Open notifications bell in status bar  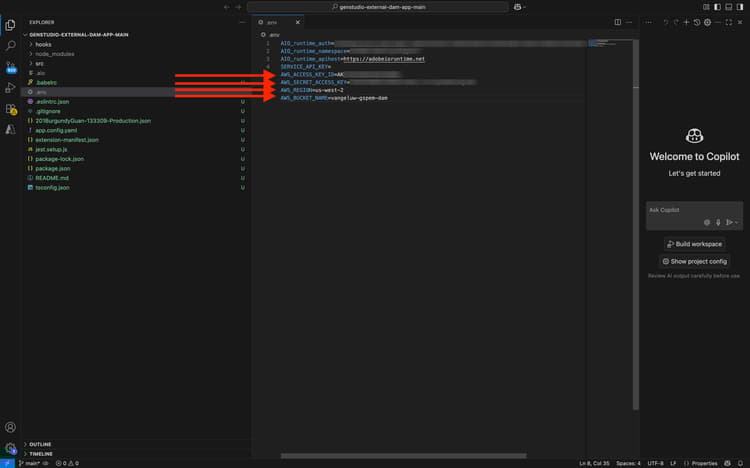point(740,463)
